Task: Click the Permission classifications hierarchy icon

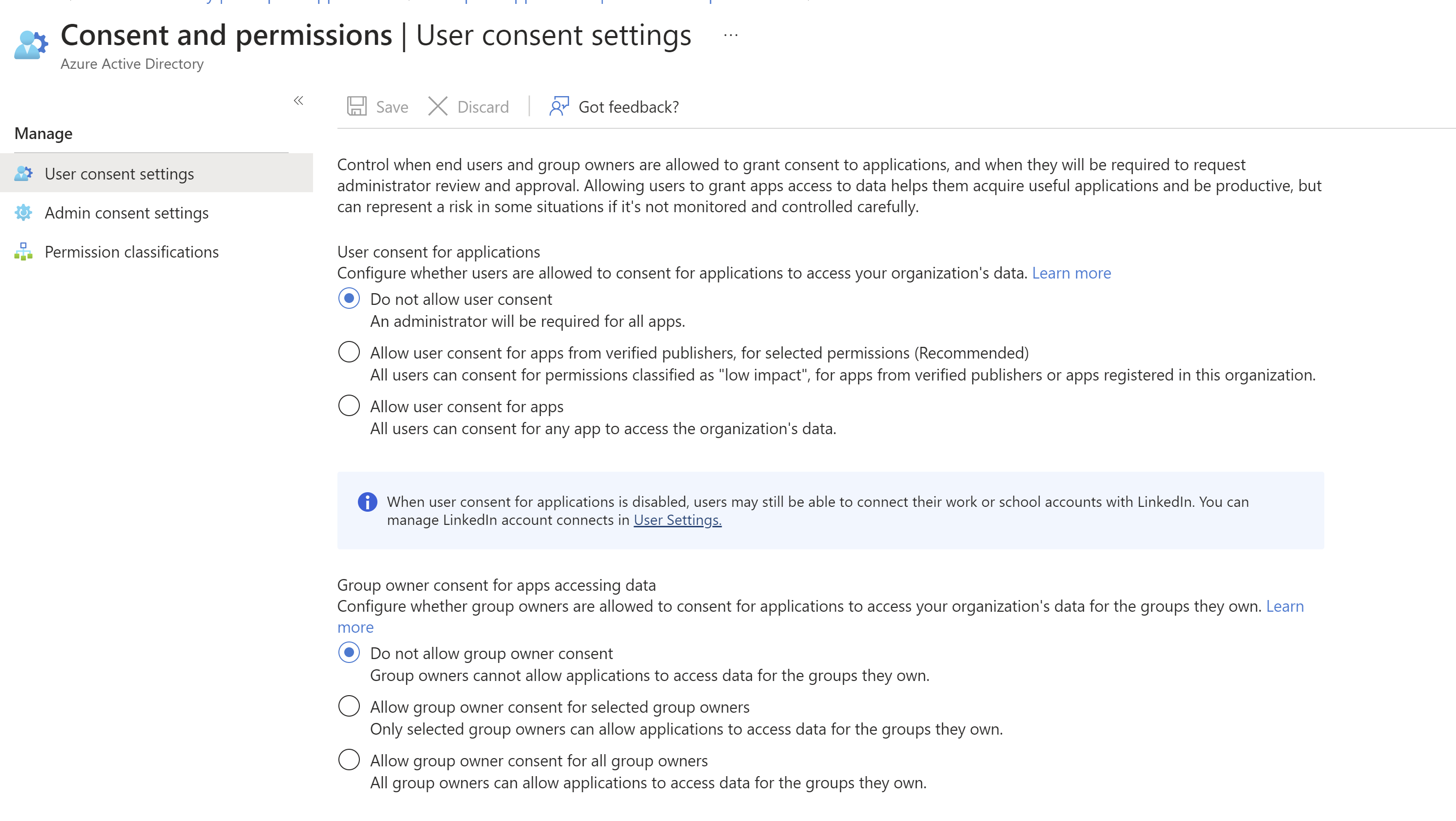Action: (x=23, y=252)
